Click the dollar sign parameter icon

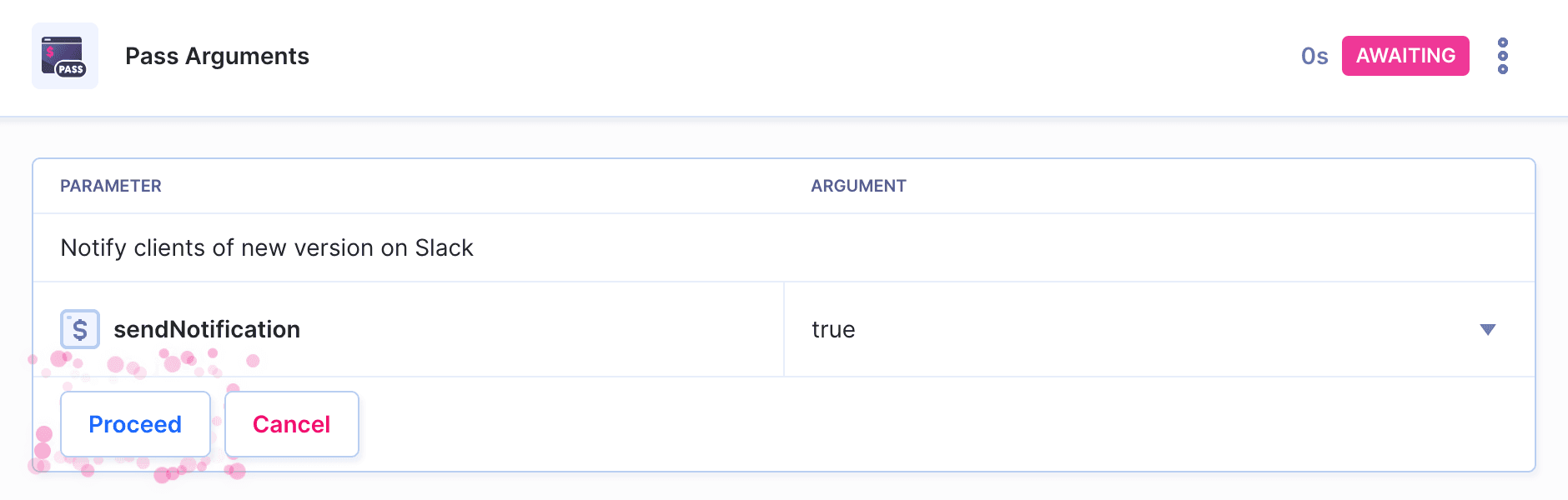tap(80, 329)
